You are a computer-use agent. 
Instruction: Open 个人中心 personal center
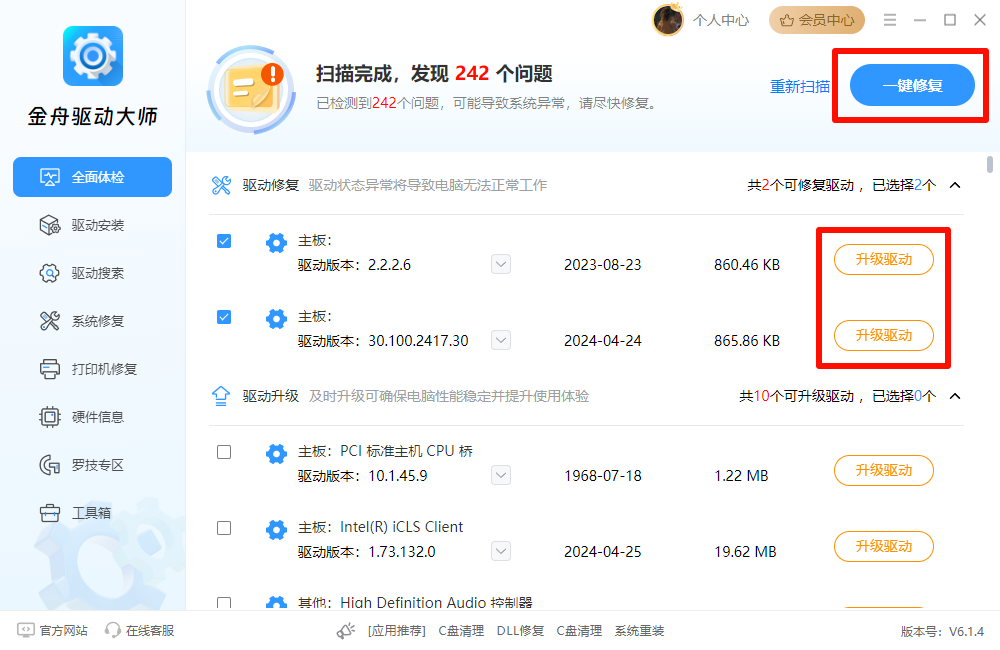pos(721,20)
